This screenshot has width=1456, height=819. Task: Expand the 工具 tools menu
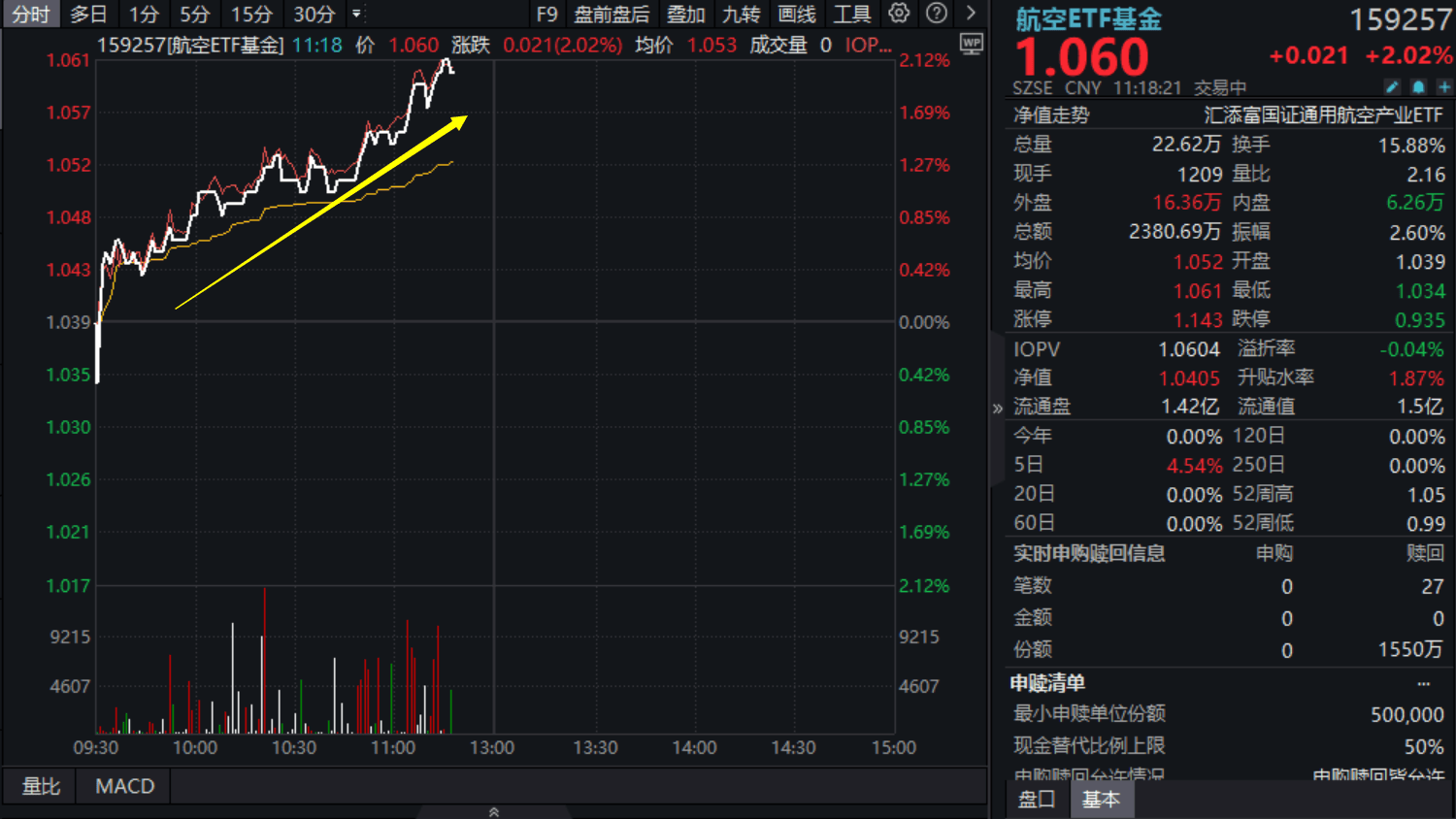[x=851, y=15]
